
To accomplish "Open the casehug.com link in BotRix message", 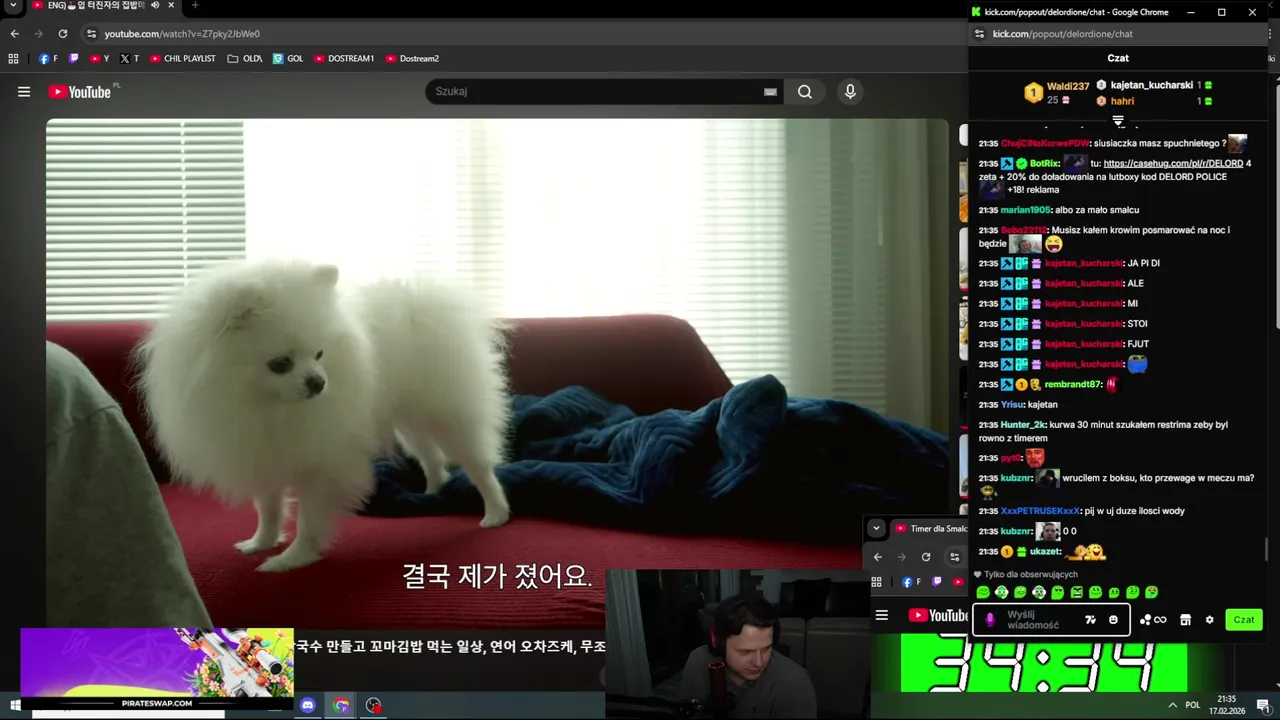I will click(1173, 163).
